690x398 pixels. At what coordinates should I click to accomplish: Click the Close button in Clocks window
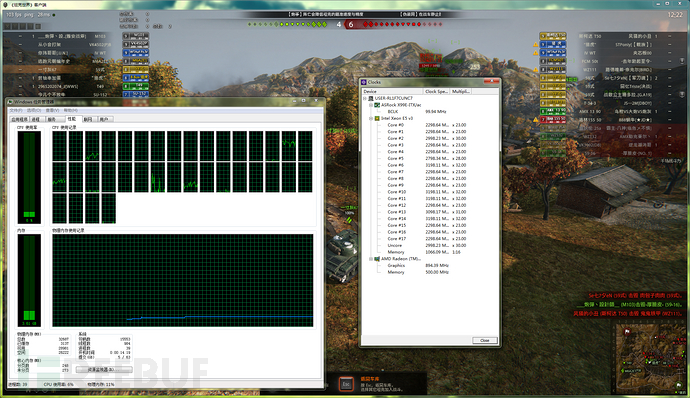pos(485,340)
